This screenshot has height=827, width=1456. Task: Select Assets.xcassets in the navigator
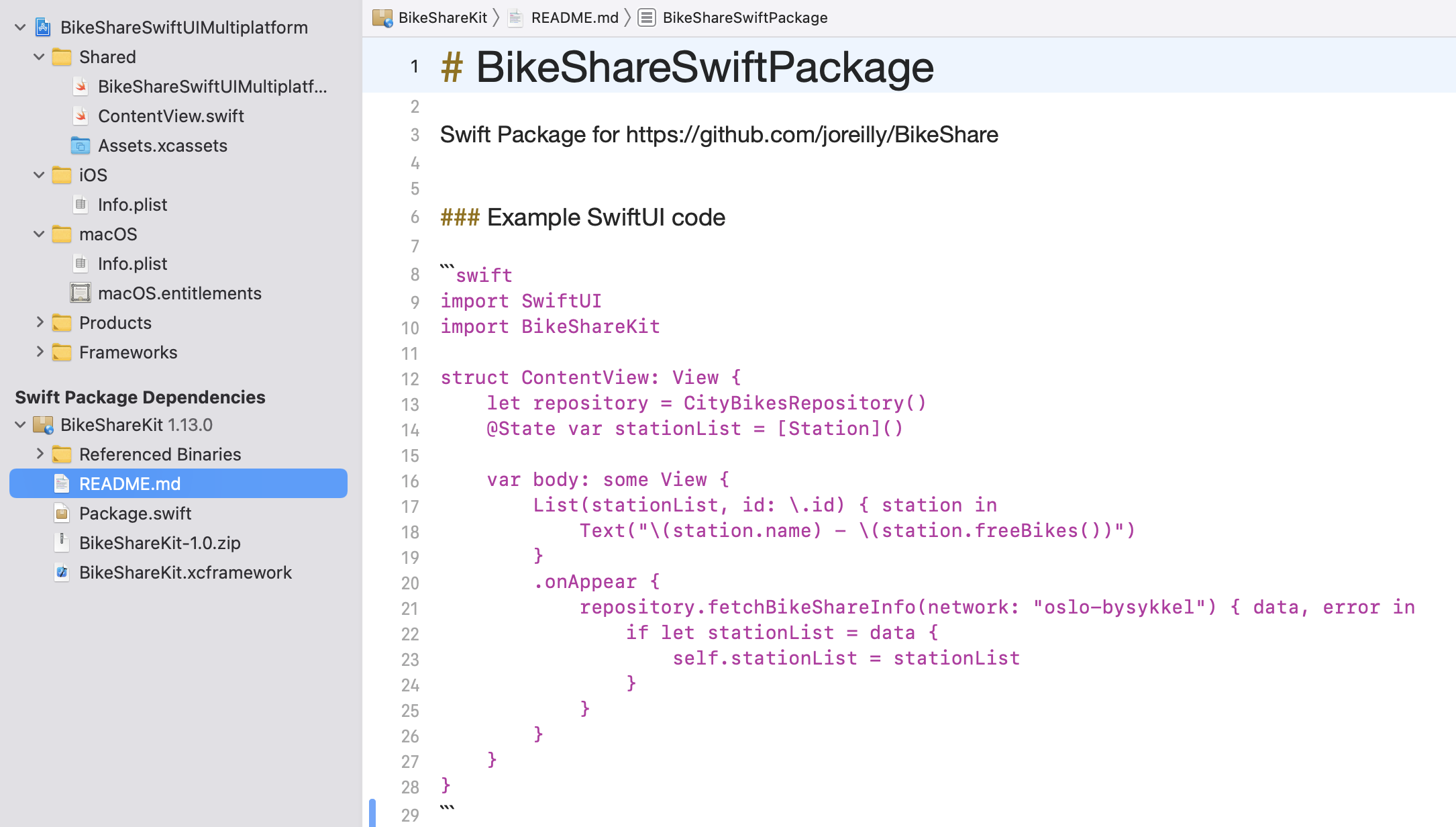162,146
